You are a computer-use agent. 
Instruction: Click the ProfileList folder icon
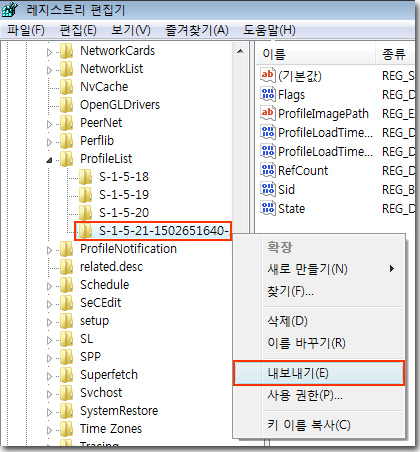point(67,159)
